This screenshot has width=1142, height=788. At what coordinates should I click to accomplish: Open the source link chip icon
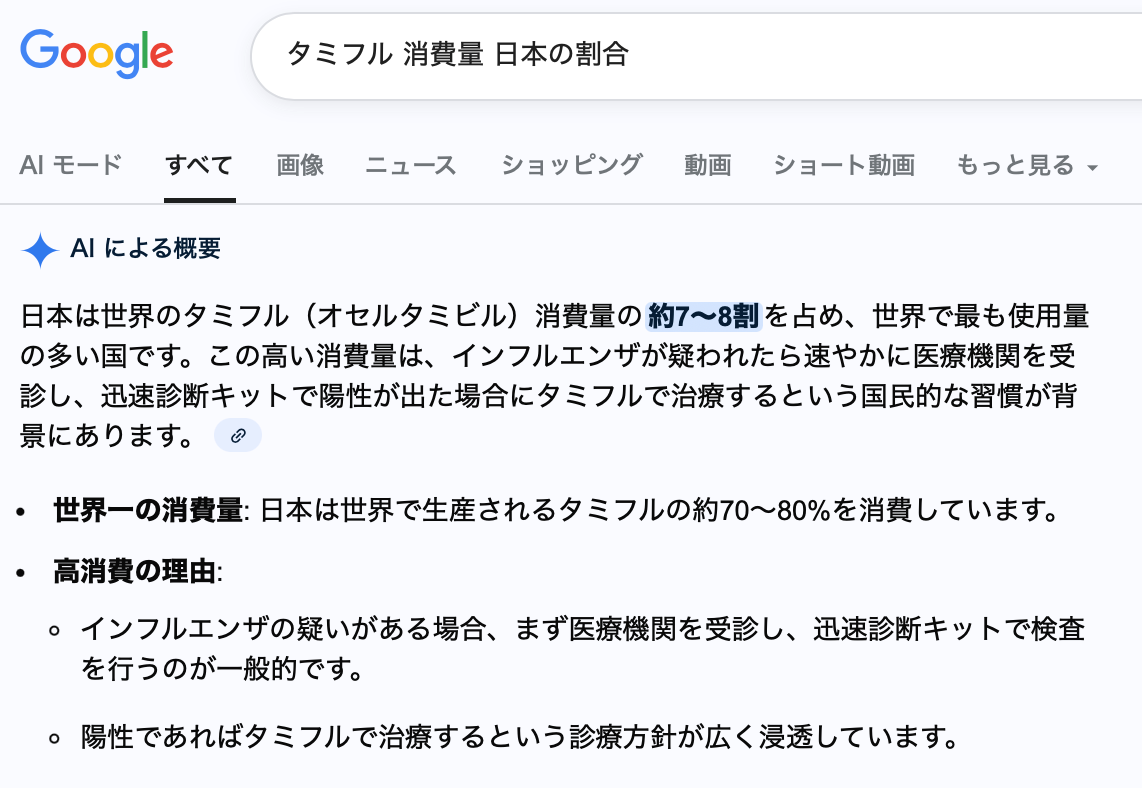(238, 435)
